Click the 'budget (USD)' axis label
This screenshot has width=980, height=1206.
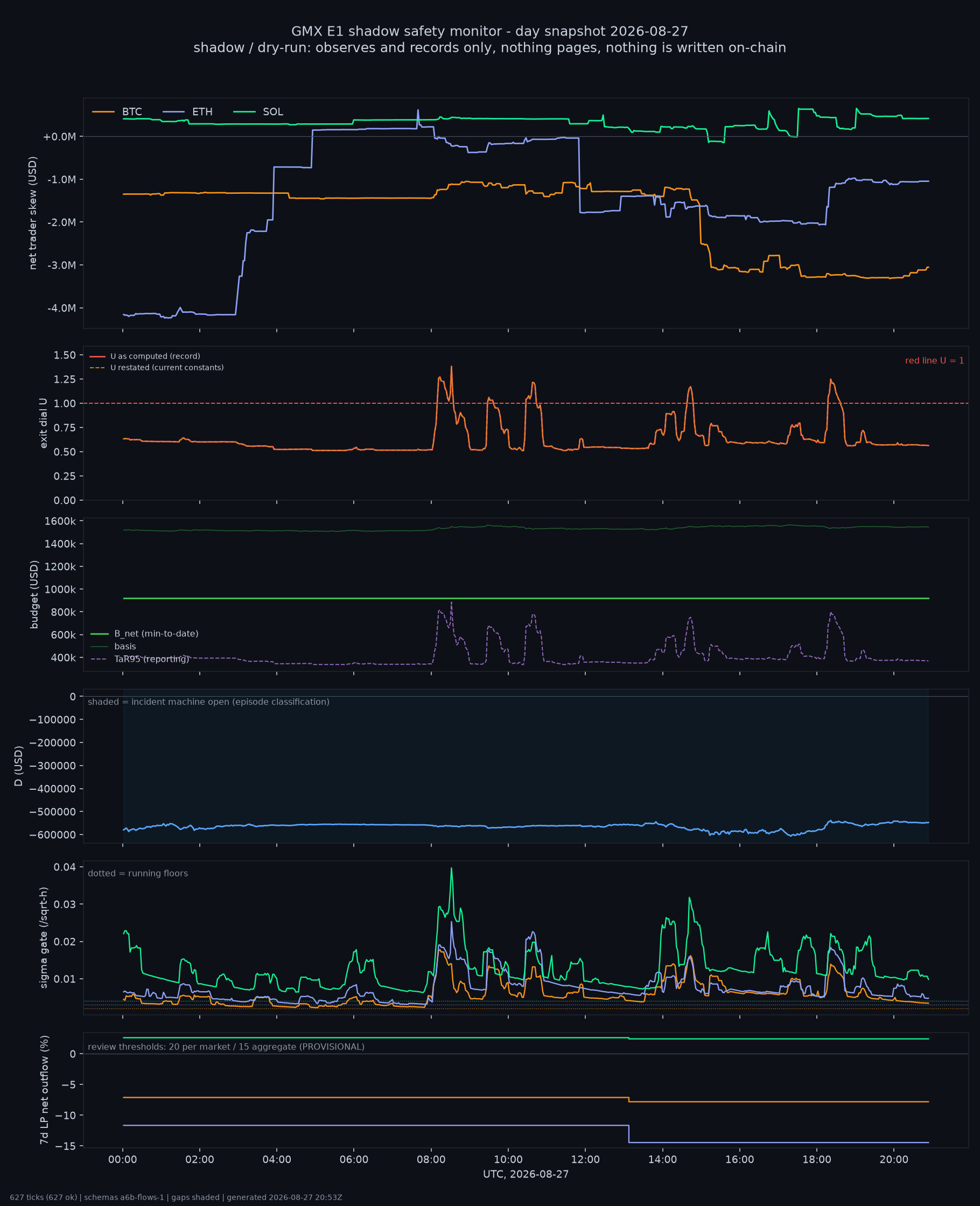click(x=34, y=594)
